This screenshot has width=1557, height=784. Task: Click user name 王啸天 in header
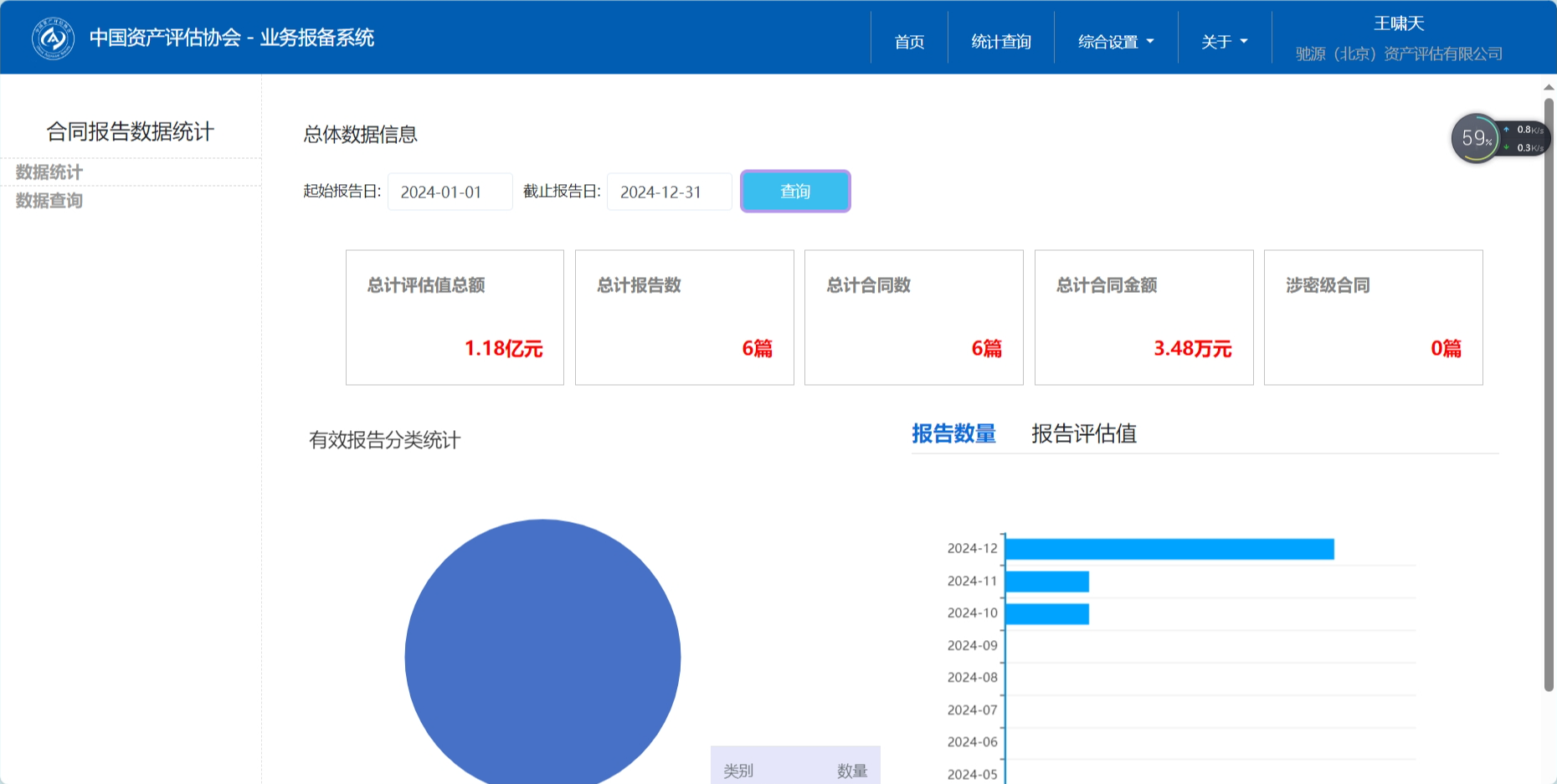click(x=1398, y=23)
